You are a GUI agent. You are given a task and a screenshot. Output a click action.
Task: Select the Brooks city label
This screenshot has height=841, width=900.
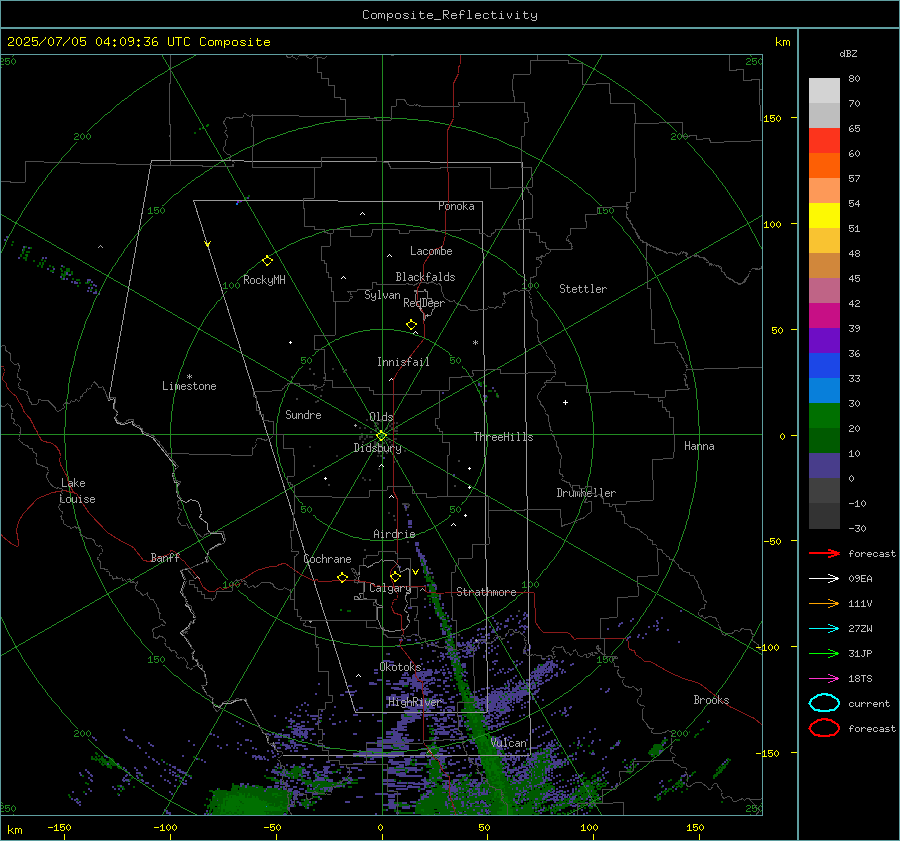(x=711, y=700)
